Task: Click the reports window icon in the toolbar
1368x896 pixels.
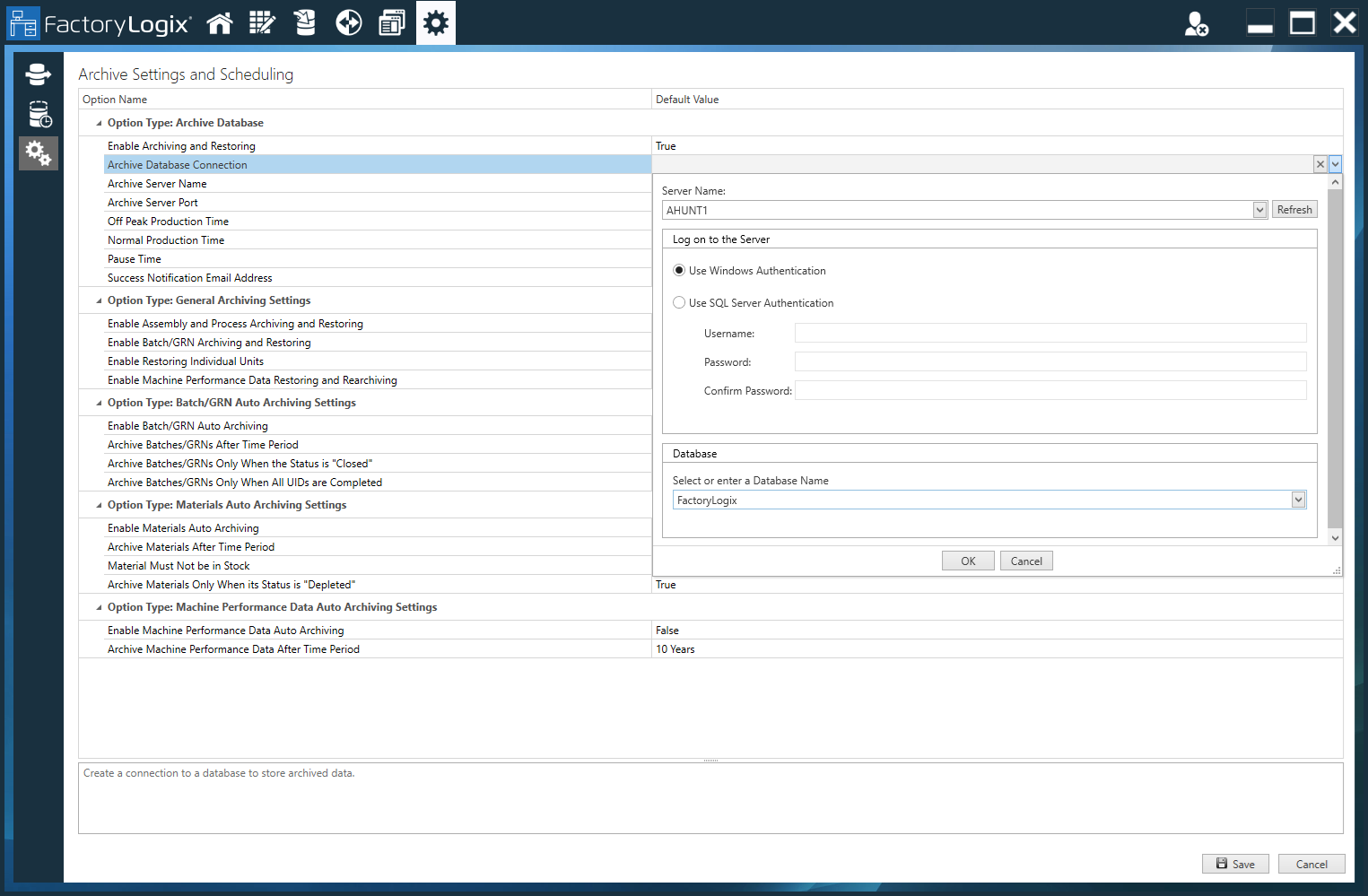Action: coord(392,22)
